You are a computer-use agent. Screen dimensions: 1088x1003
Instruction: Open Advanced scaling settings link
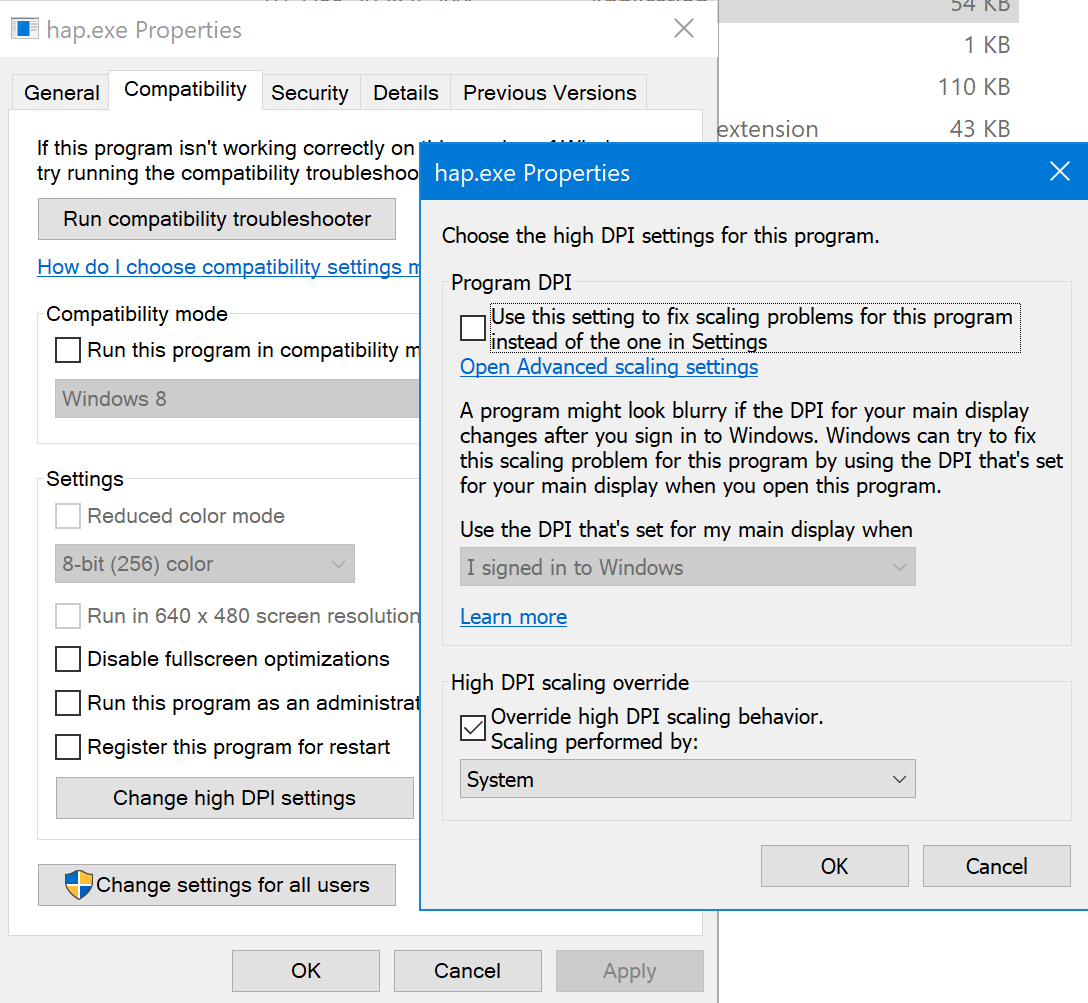(x=609, y=367)
